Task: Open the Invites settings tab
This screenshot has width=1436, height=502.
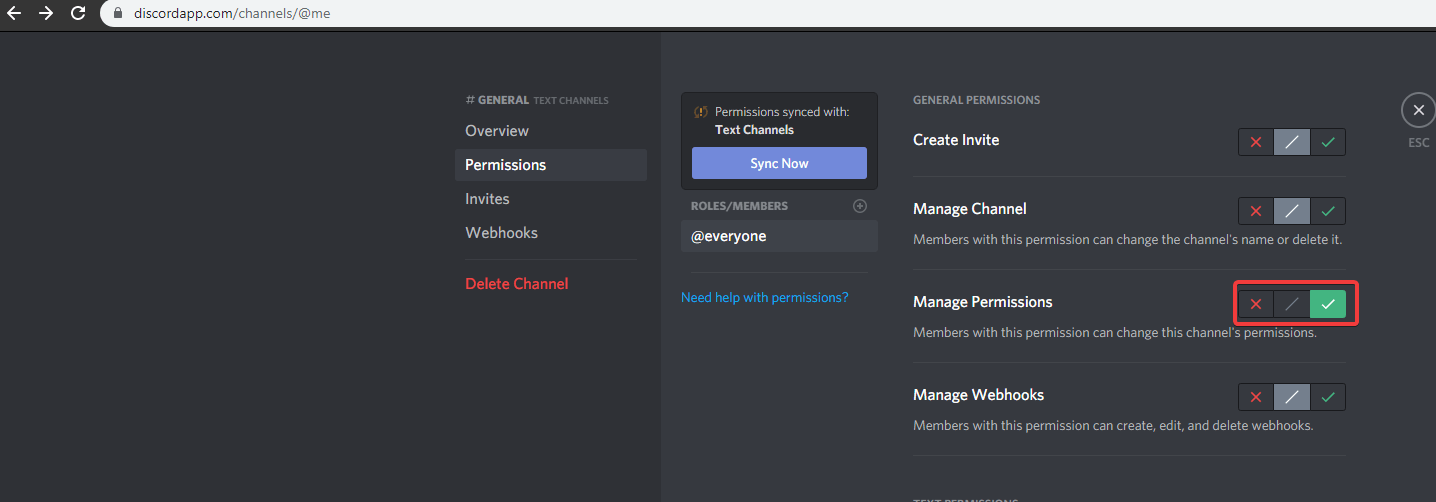Action: pos(550,199)
